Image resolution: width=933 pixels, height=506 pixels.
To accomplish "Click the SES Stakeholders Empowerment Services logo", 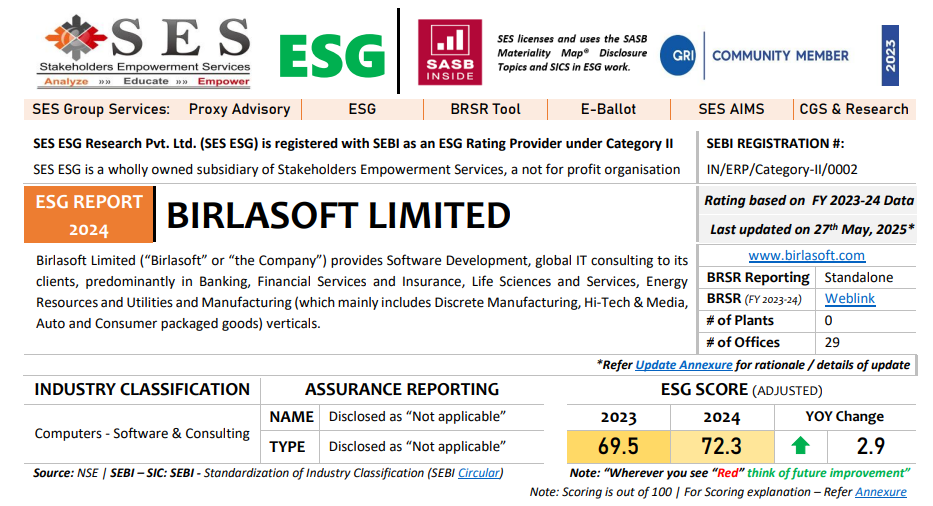I will coord(145,51).
